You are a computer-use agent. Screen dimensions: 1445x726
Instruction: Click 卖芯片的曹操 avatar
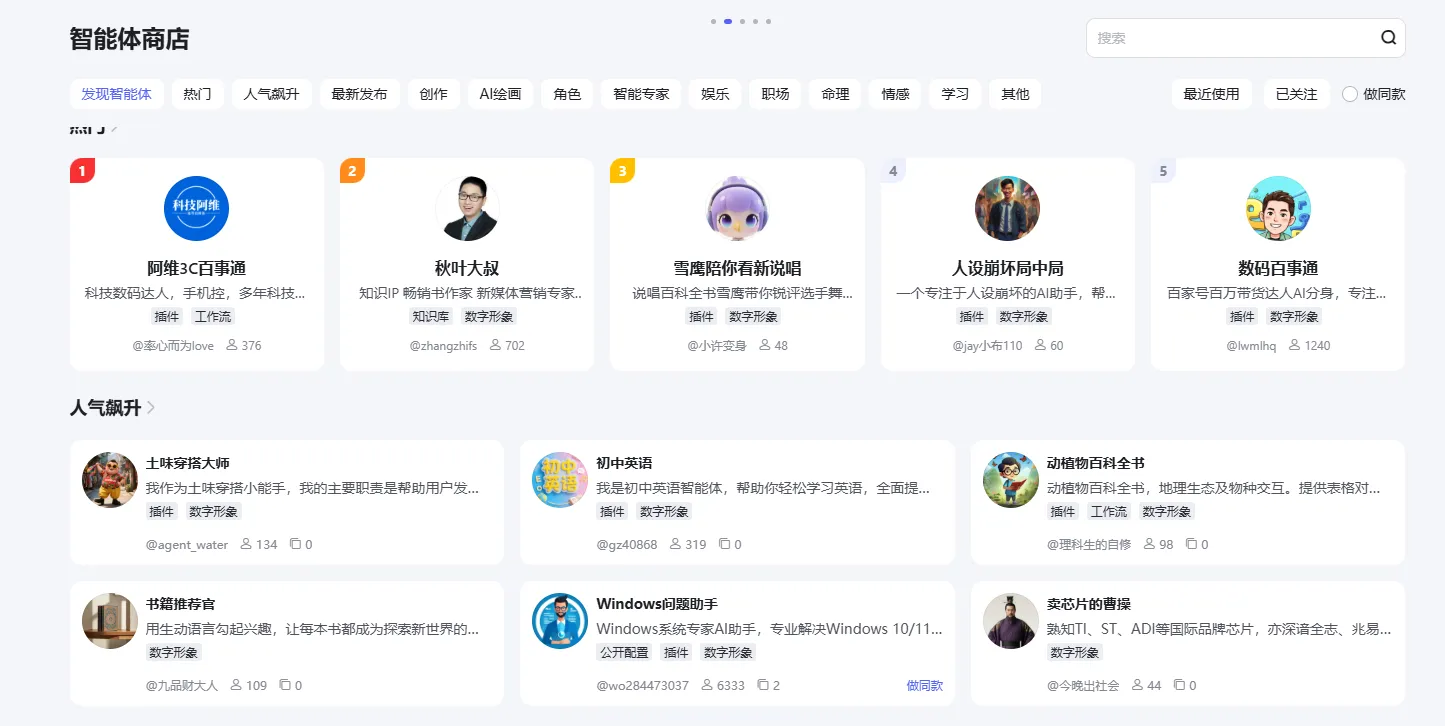pyautogui.click(x=1011, y=620)
